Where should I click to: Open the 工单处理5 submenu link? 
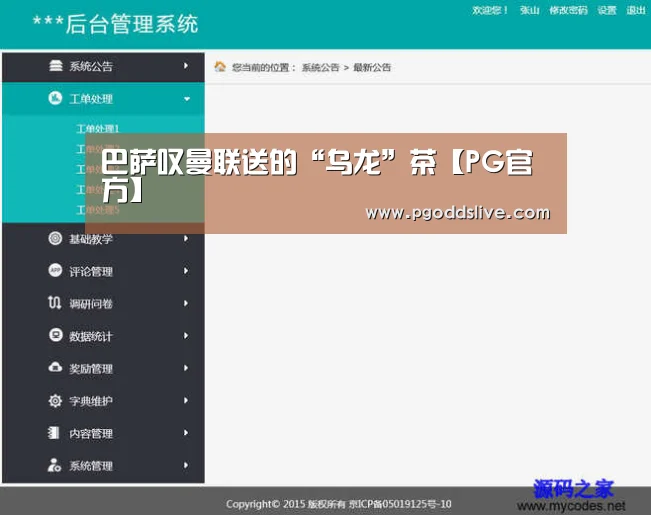(98, 210)
